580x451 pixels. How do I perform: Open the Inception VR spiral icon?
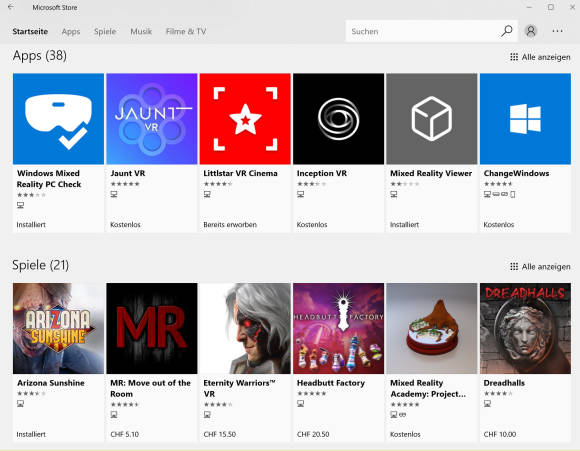click(x=338, y=119)
